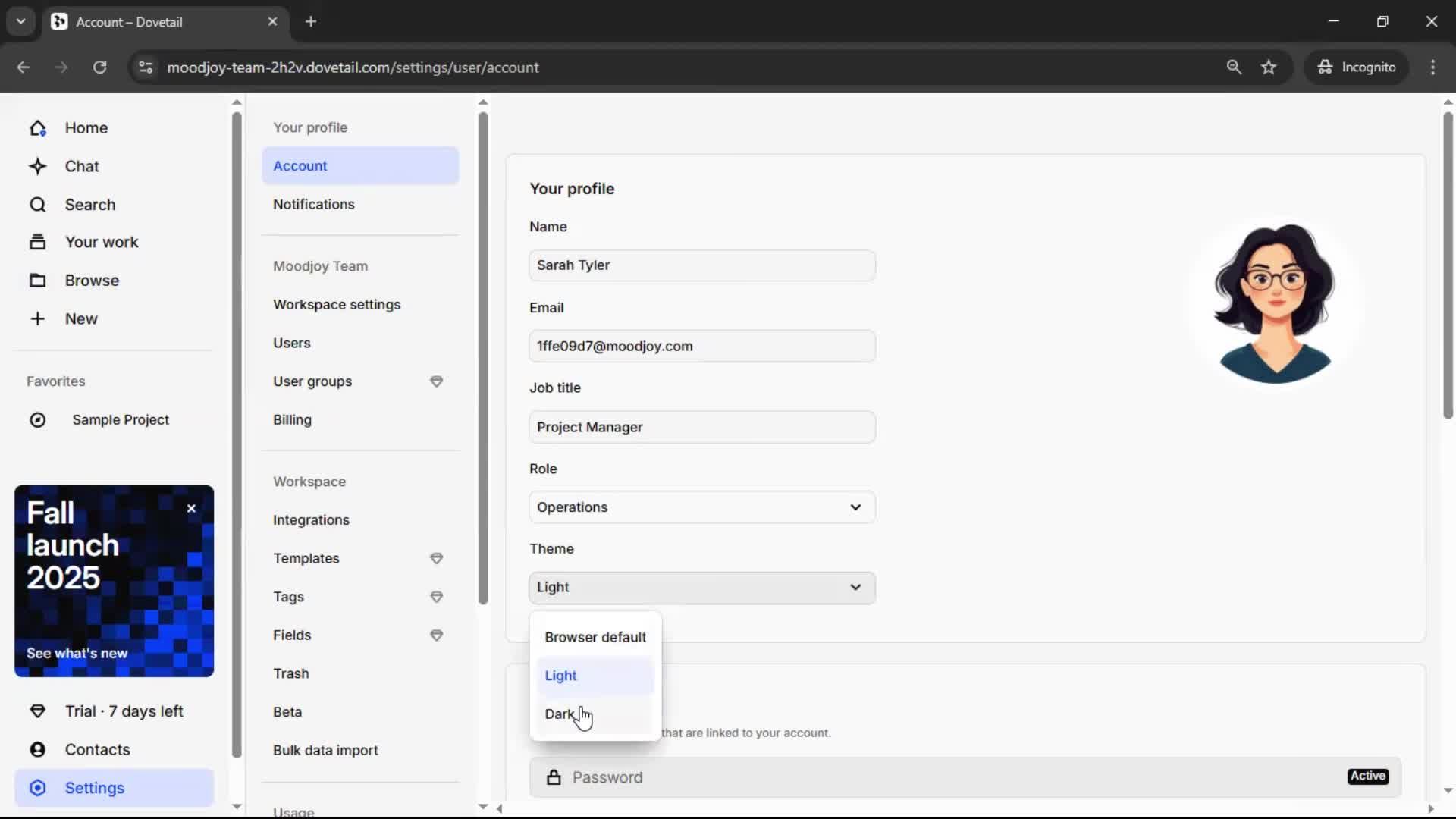Click the Home icon in sidebar
This screenshot has width=1456, height=819.
(38, 128)
